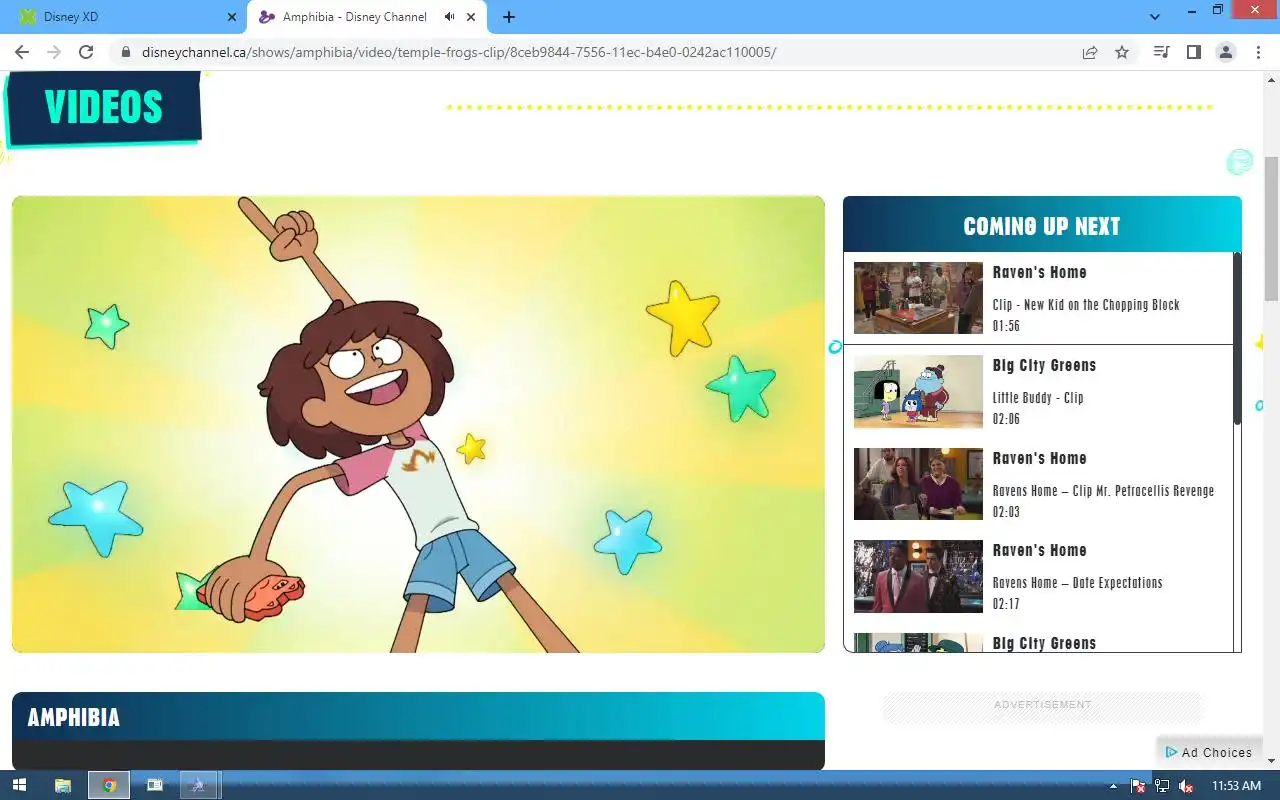Click the AMPHIBIA section header
The height and width of the screenshot is (800, 1280).
(418, 717)
